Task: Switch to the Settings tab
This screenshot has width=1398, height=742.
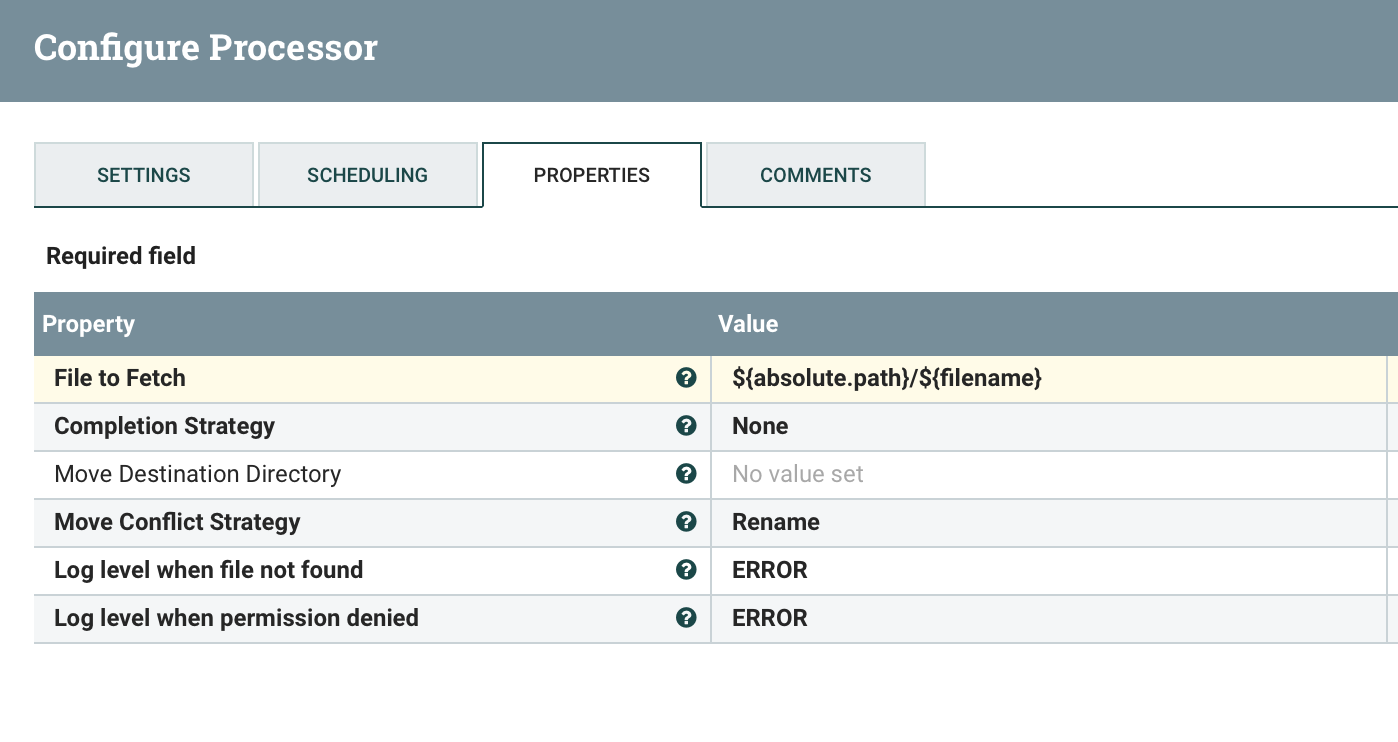Action: pyautogui.click(x=143, y=174)
